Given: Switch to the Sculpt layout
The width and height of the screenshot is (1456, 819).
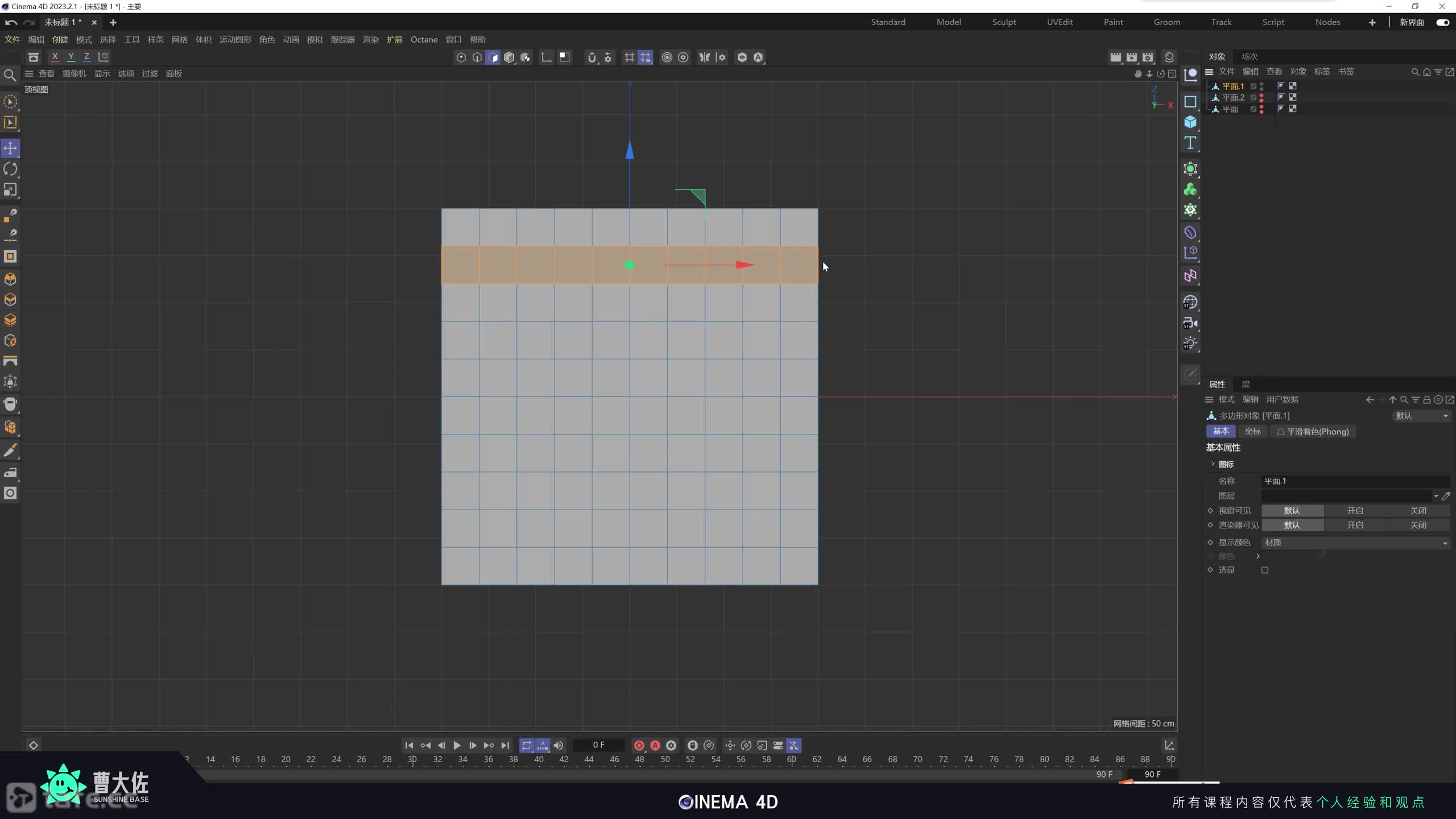Looking at the screenshot, I should coord(1003,22).
